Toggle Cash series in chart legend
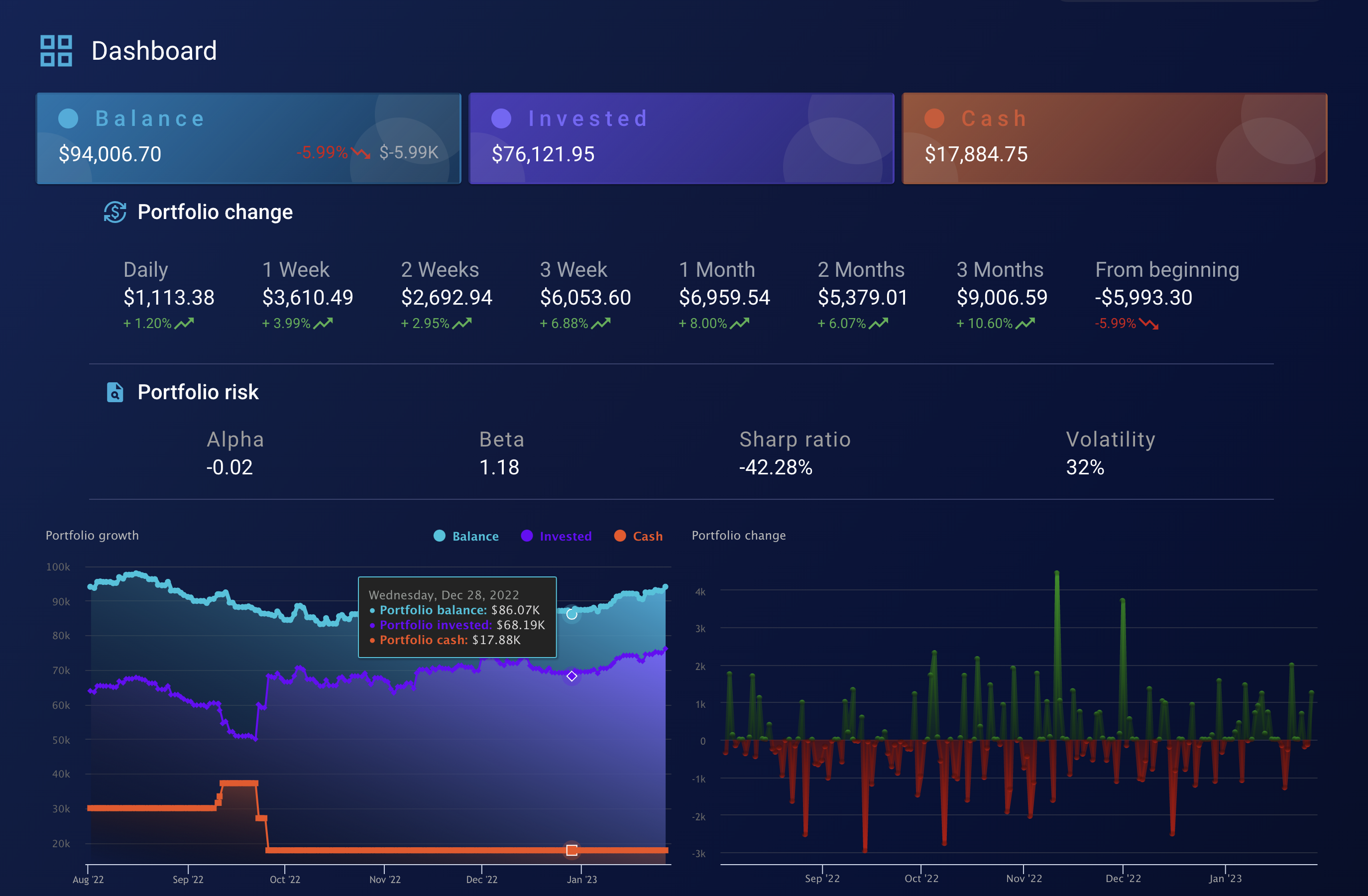This screenshot has height=896, width=1368. pos(647,536)
